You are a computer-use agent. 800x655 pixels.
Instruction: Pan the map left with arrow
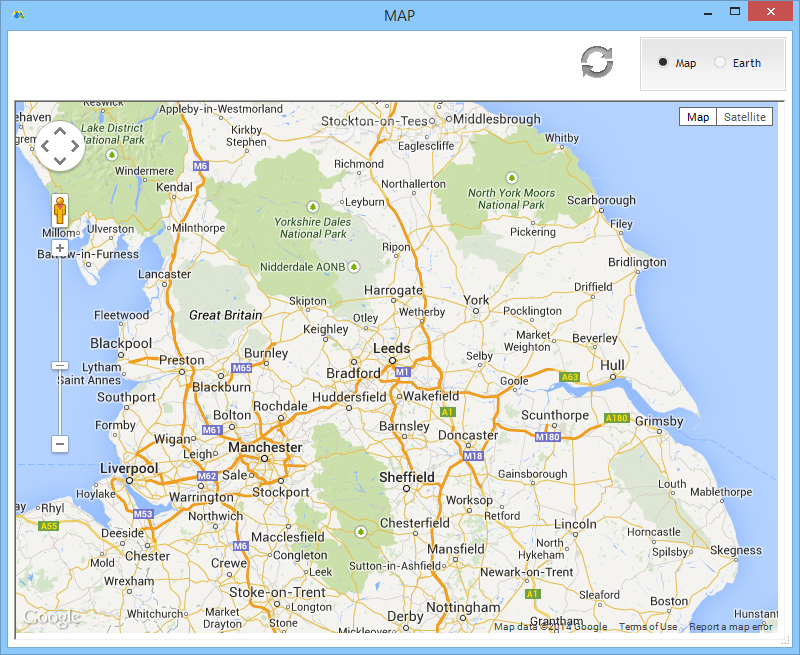pos(45,146)
